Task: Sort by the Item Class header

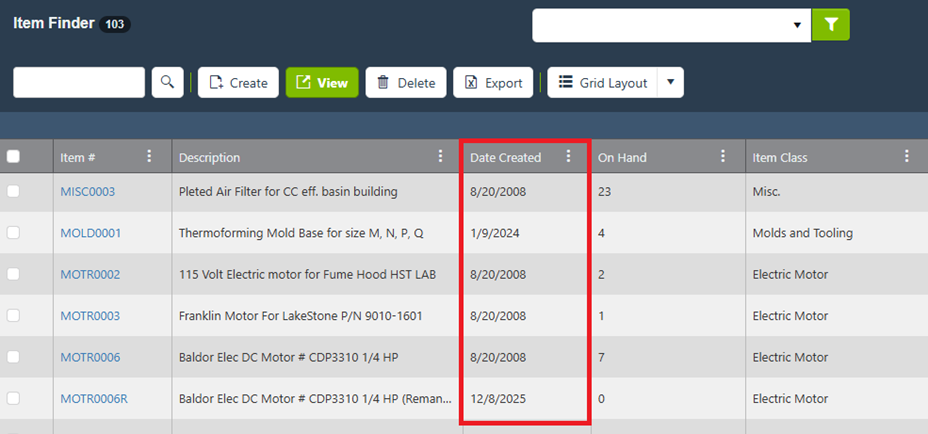Action: tap(780, 157)
